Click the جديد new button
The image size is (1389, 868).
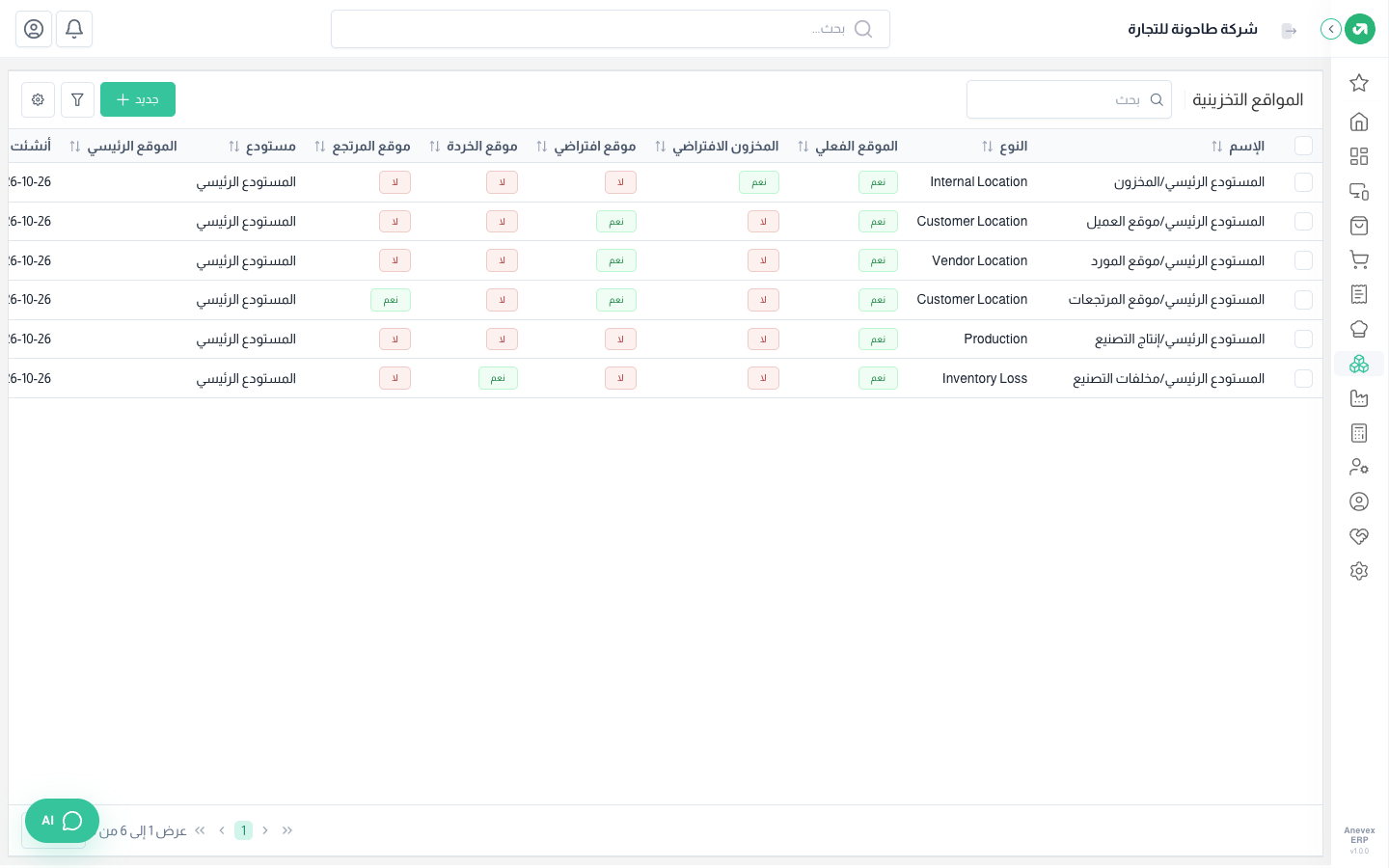tap(138, 99)
